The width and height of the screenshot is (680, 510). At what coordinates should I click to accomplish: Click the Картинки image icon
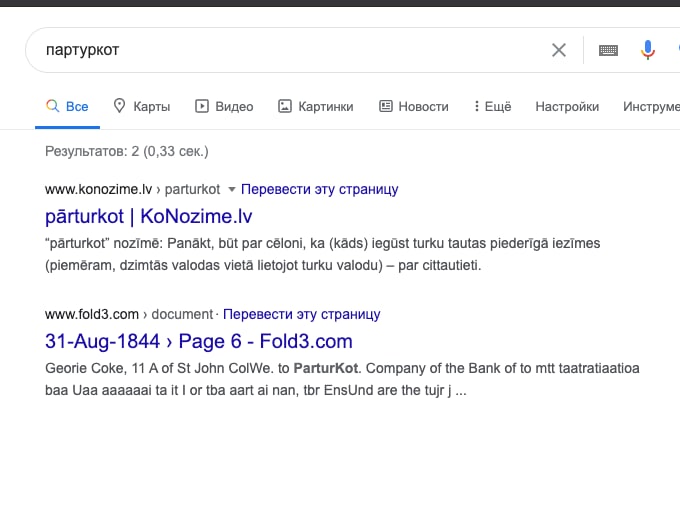click(285, 106)
